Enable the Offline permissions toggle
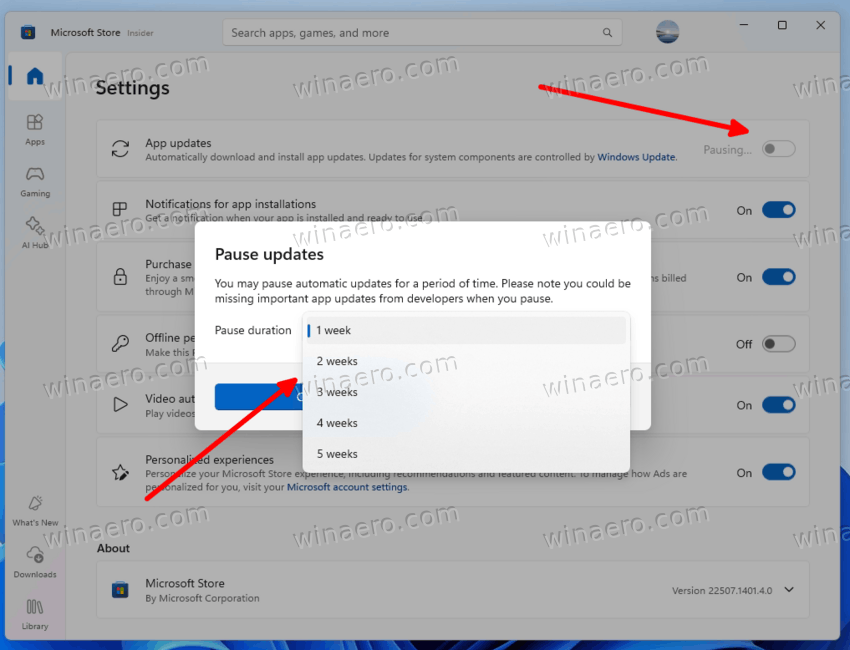This screenshot has width=850, height=650. click(x=778, y=344)
